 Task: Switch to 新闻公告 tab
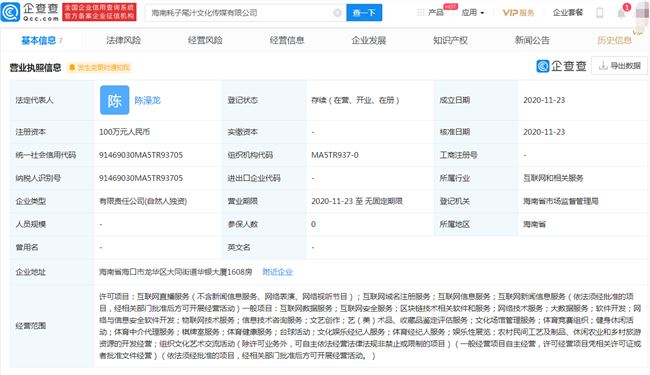pyautogui.click(x=532, y=40)
